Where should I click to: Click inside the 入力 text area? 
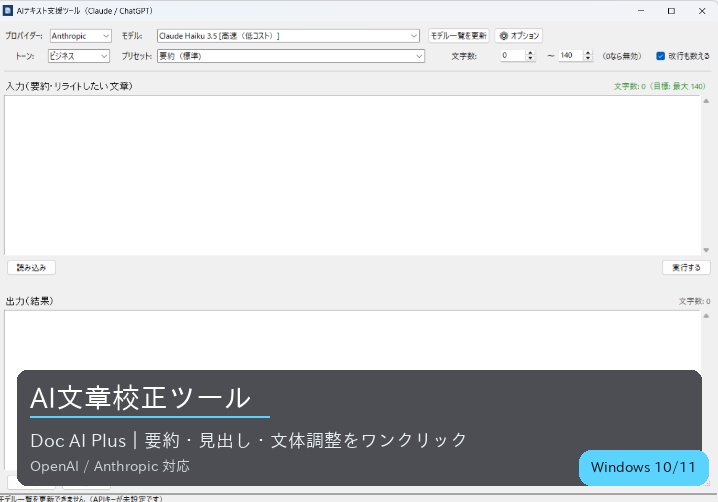[x=353, y=175]
